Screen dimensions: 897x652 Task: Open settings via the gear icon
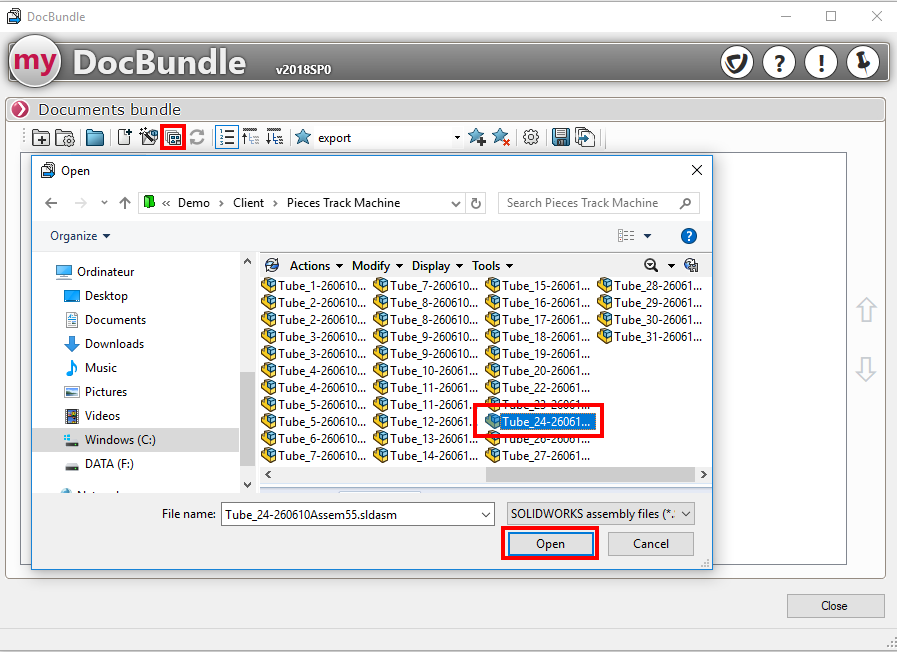[532, 138]
